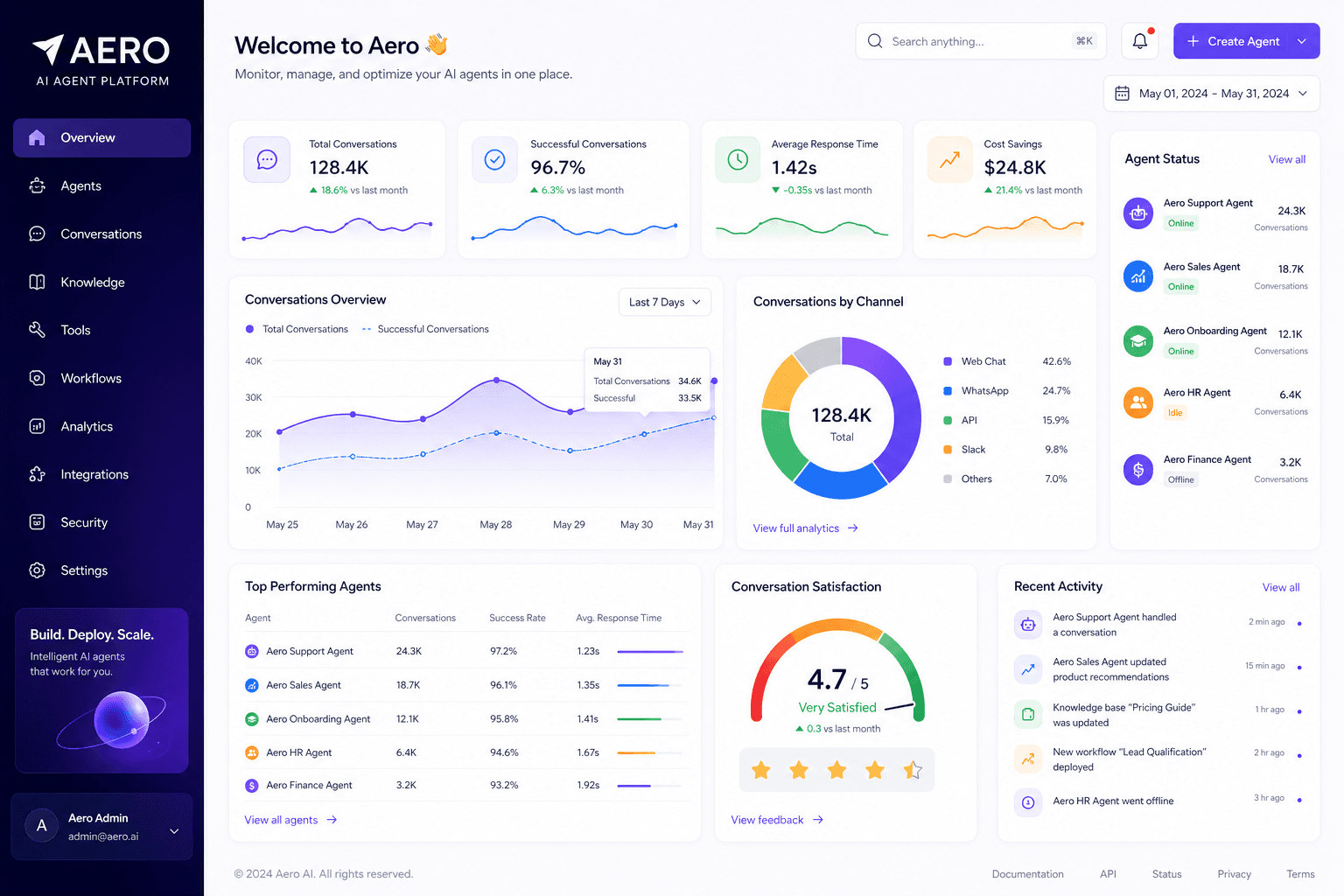Image resolution: width=1344 pixels, height=896 pixels.
Task: Open the Status footer link
Action: (1166, 874)
